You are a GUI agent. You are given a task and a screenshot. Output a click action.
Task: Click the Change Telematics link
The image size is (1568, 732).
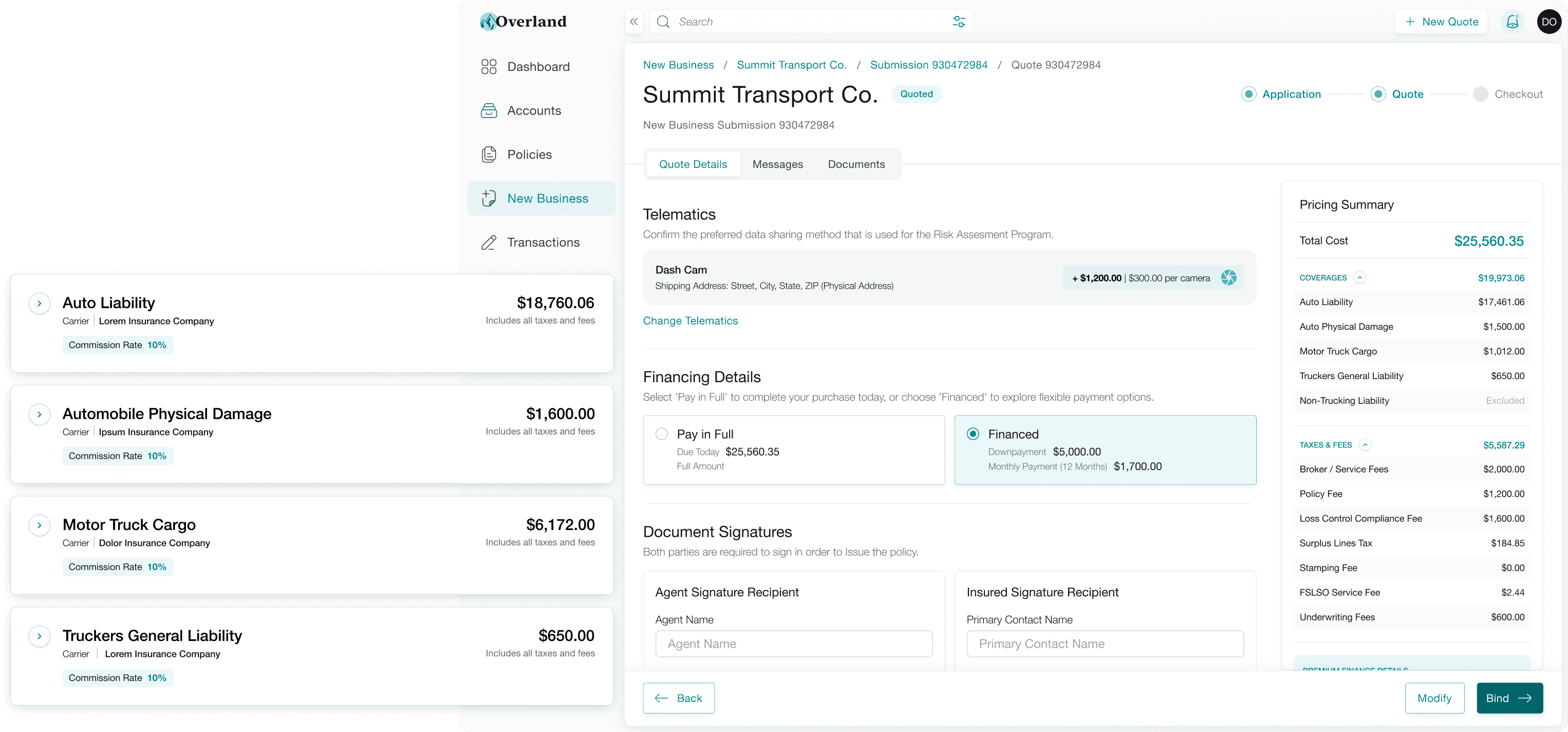tap(690, 321)
